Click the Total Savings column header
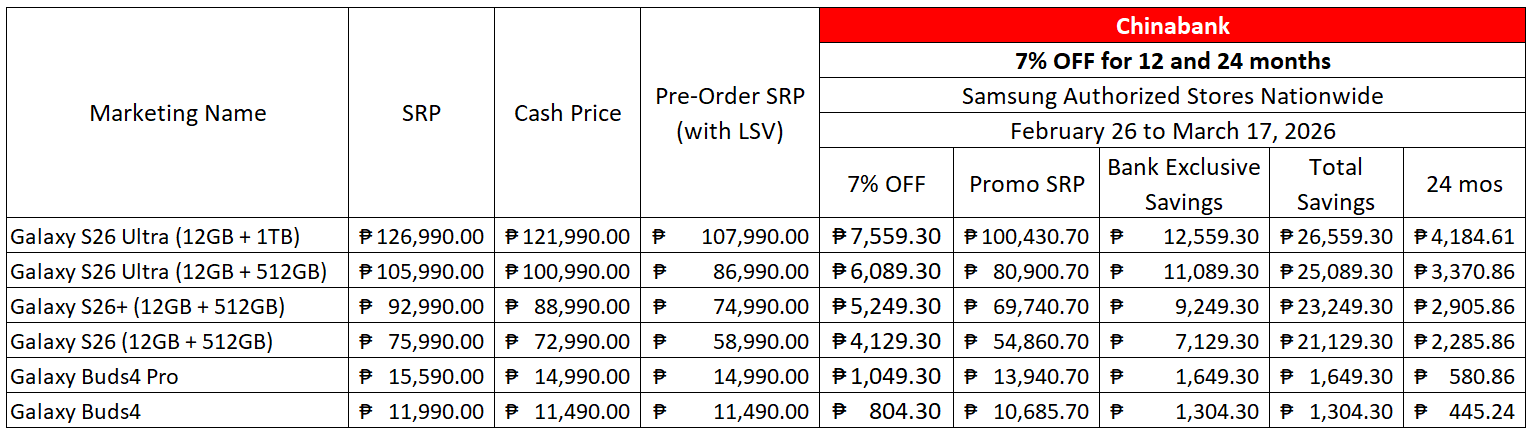Viewport: 1528px width, 436px height. coord(1335,183)
